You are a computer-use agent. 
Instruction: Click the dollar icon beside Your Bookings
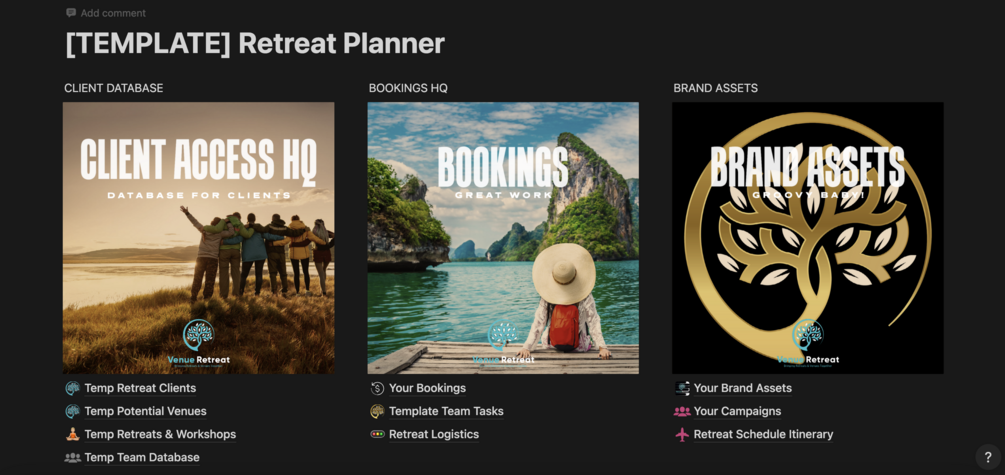click(378, 388)
